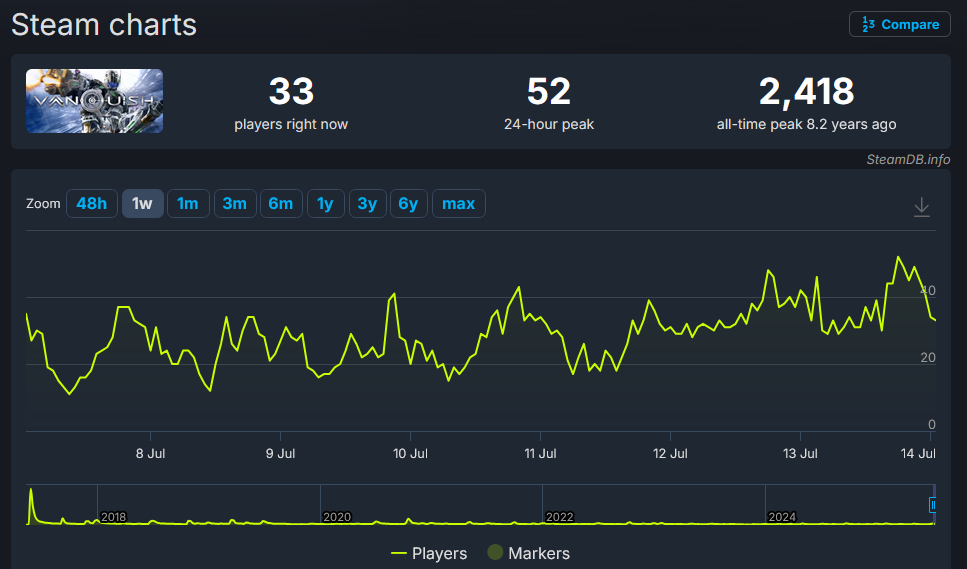Viewport: 967px width, 569px height.
Task: Click the '24-hour peak' caption
Action: (x=549, y=125)
